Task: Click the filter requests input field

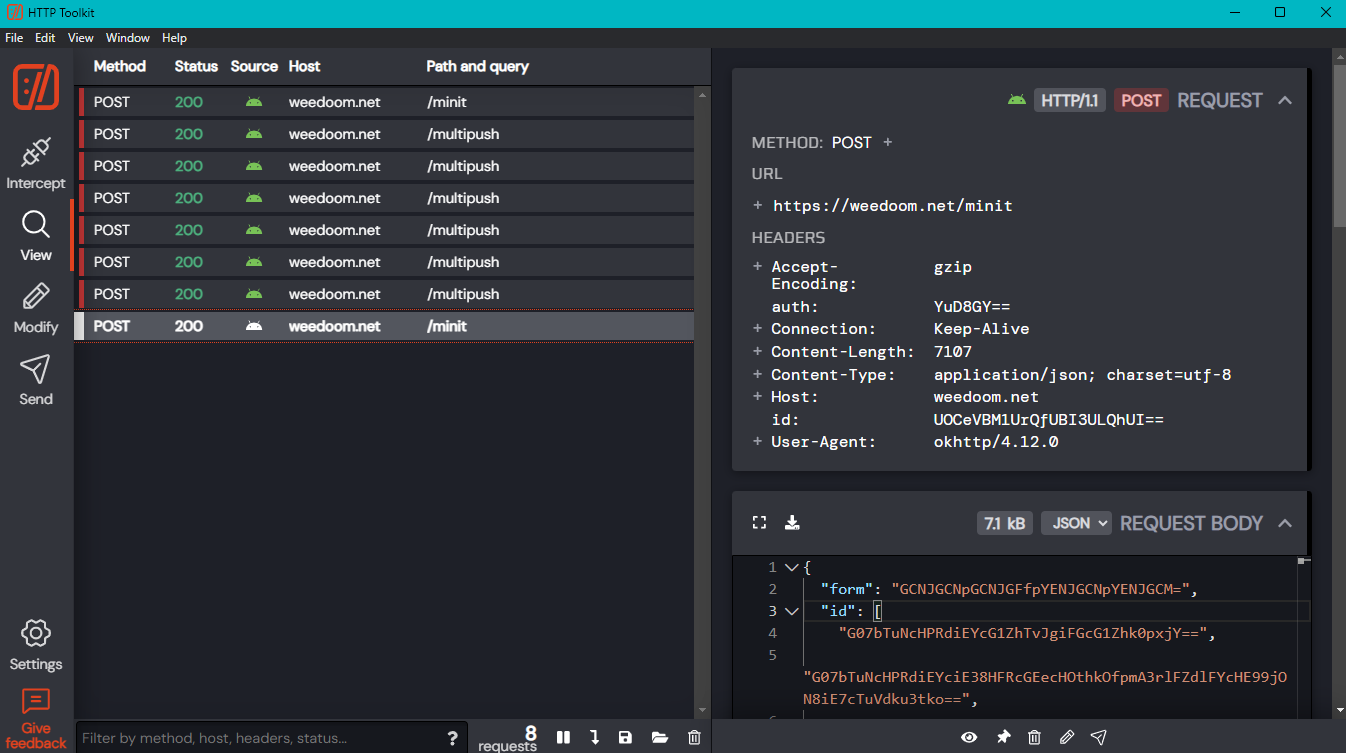Action: [x=260, y=738]
